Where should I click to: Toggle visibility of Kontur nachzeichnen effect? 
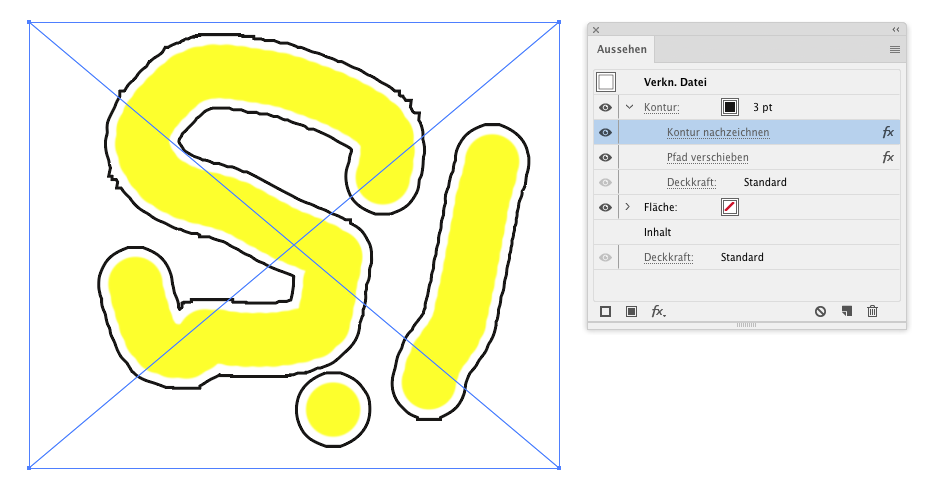606,132
